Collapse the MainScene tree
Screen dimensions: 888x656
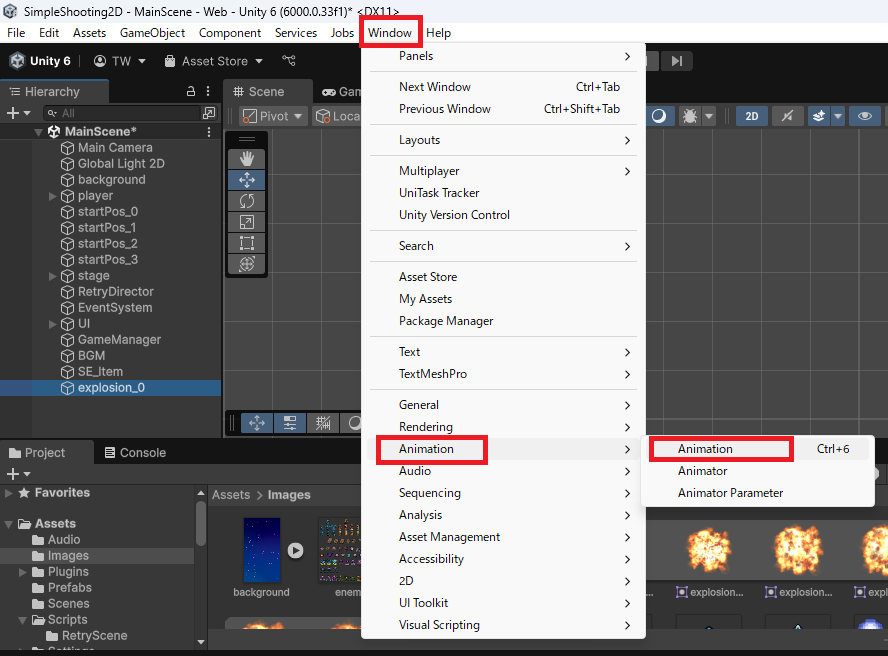point(39,132)
